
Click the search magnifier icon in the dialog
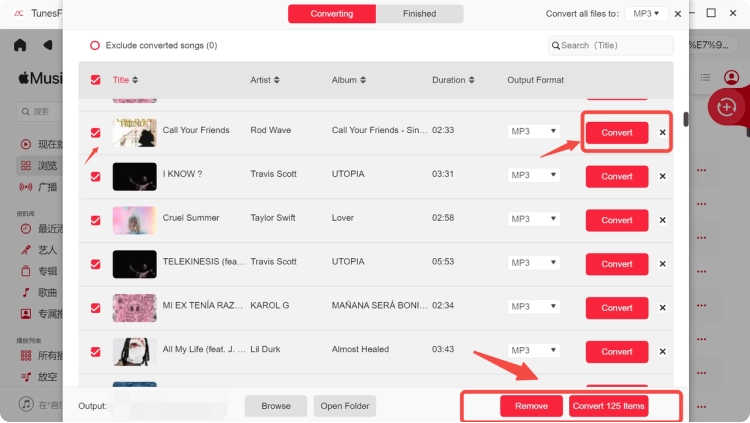point(555,45)
